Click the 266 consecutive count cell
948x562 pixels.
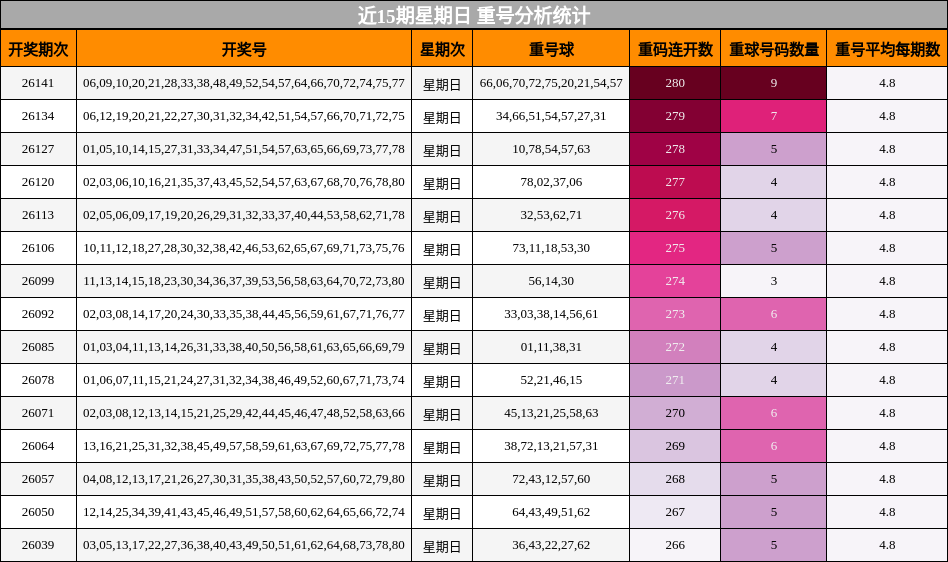[x=675, y=545]
